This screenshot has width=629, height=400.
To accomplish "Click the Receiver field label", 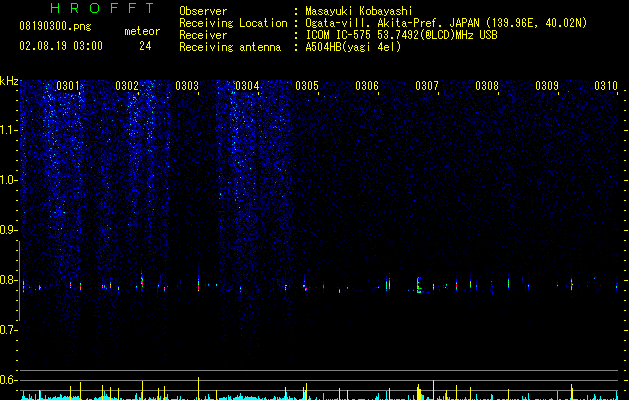I will (203, 35).
